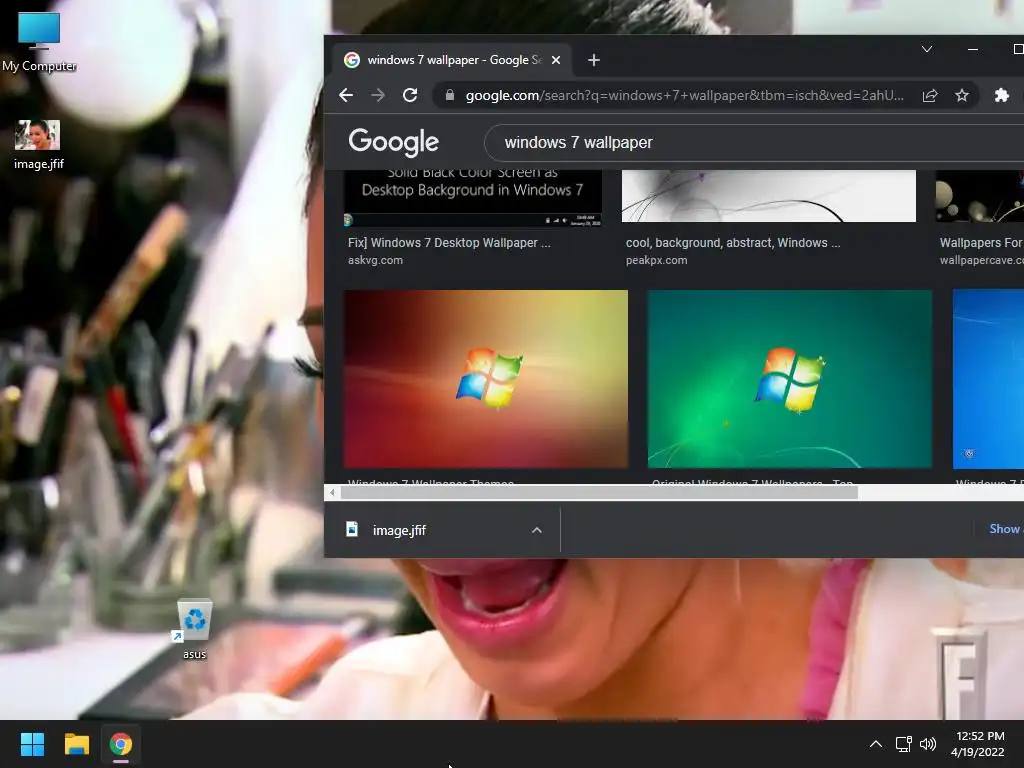Open the Wallpapers For result link
The width and height of the screenshot is (1024, 768).
pyautogui.click(x=981, y=243)
